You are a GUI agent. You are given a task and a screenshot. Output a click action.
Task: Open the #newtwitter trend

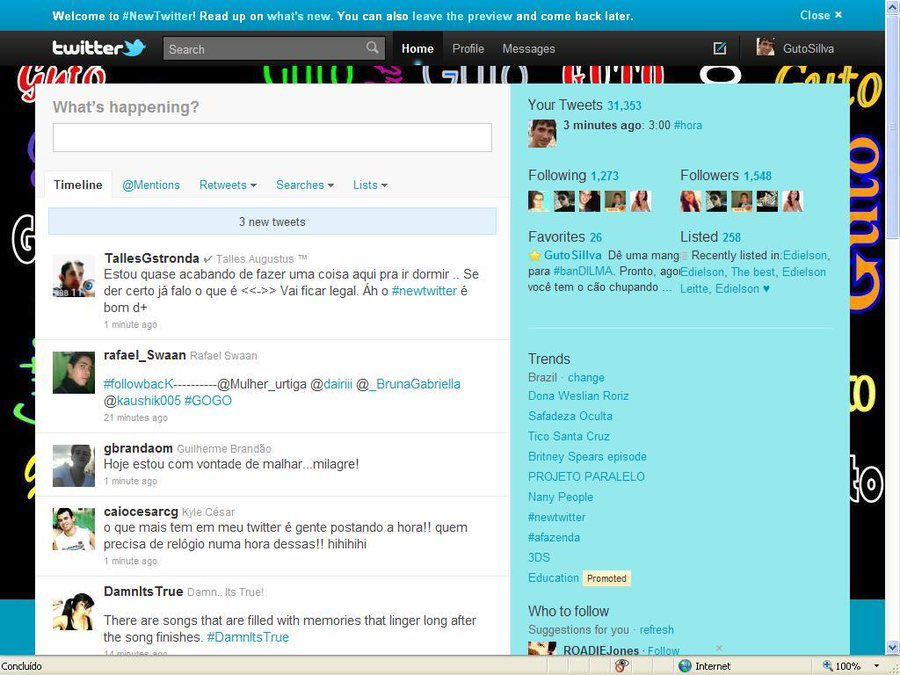pyautogui.click(x=557, y=517)
